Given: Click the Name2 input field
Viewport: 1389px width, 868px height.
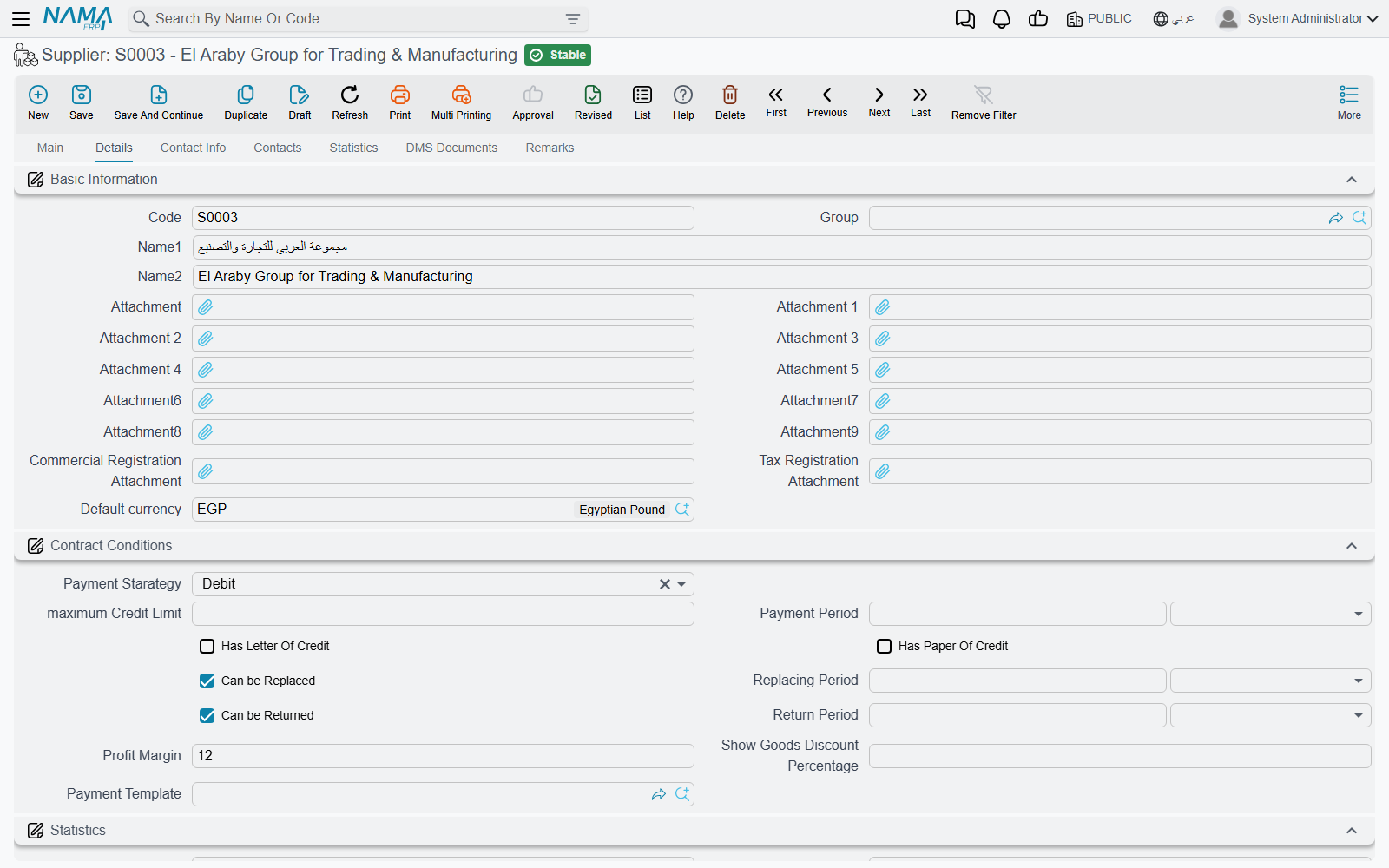Looking at the screenshot, I should coord(781,277).
